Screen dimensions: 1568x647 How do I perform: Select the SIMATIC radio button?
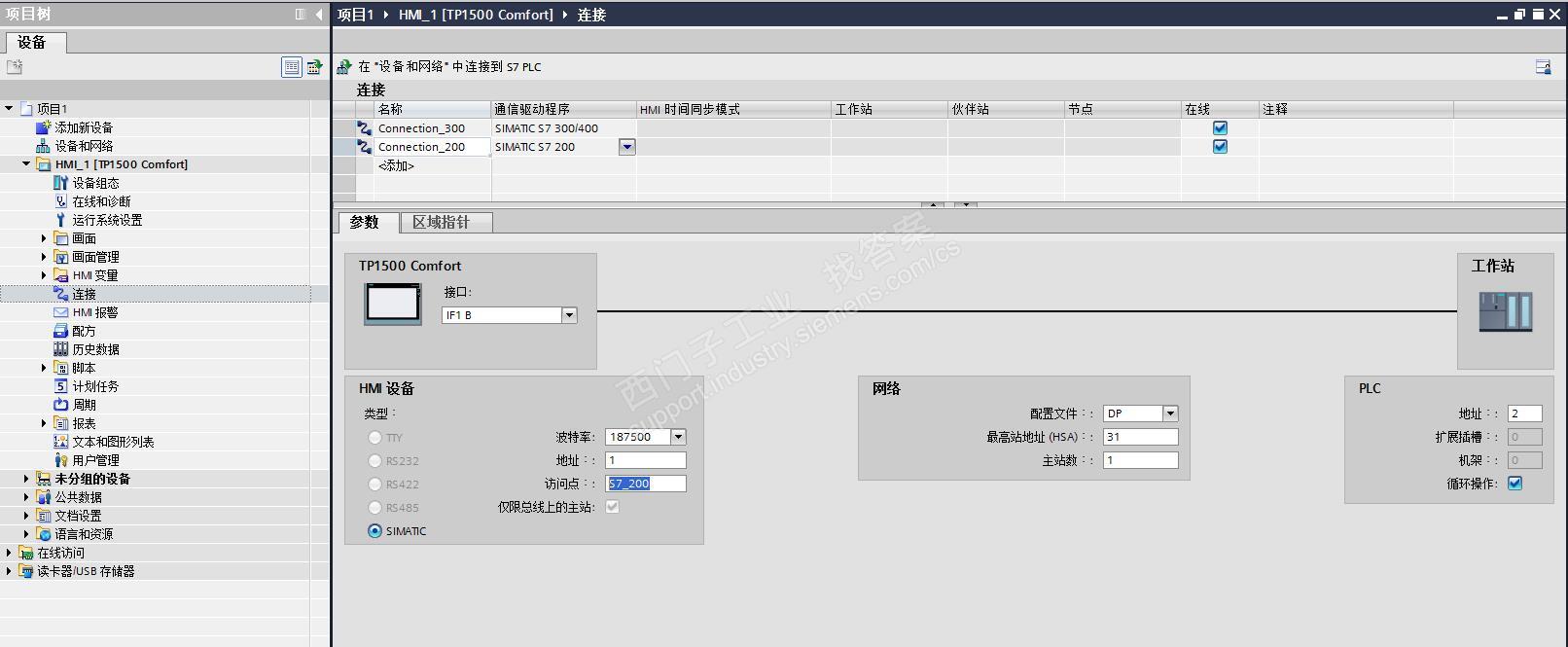tap(374, 531)
